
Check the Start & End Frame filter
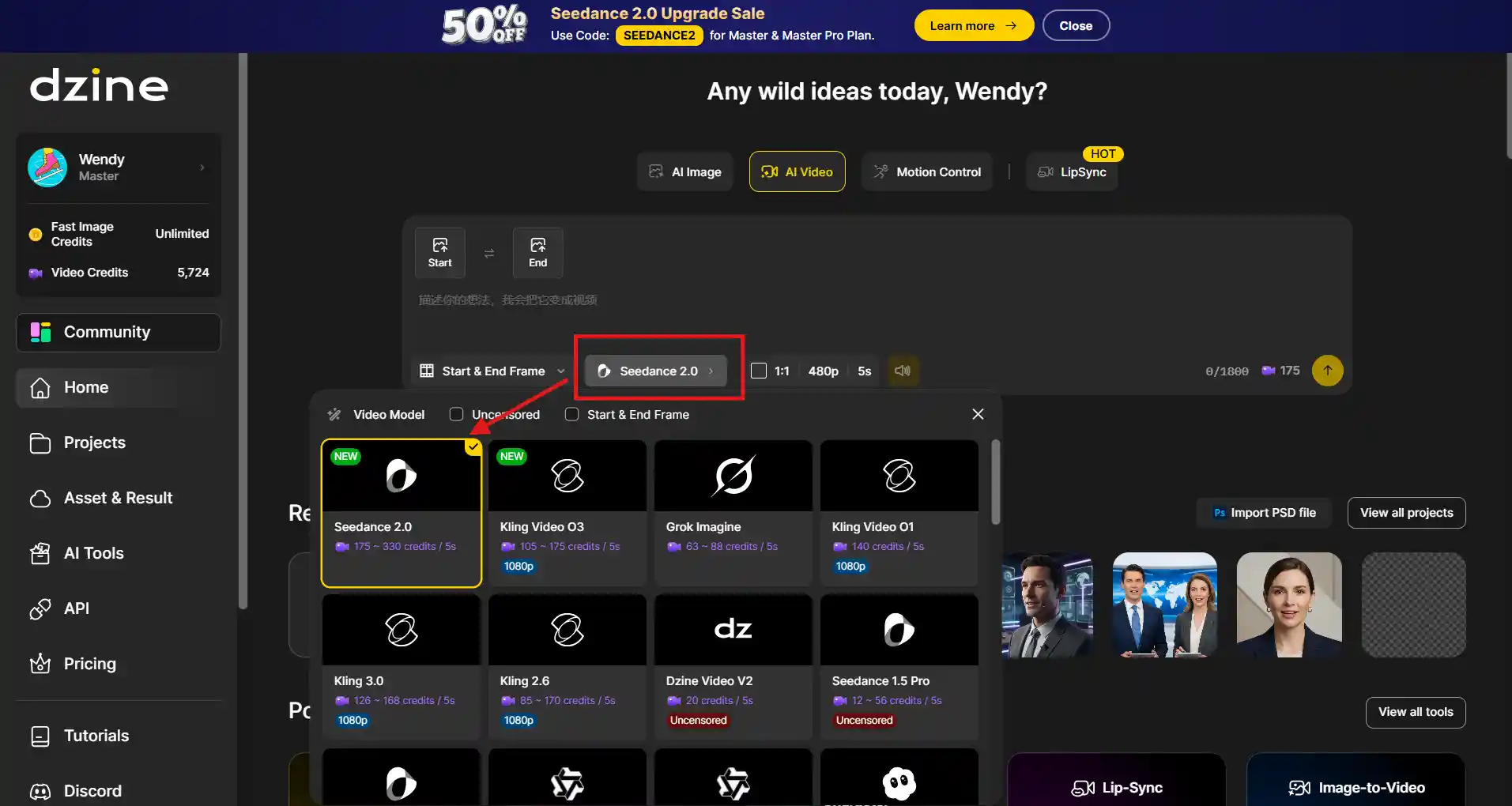pos(571,414)
